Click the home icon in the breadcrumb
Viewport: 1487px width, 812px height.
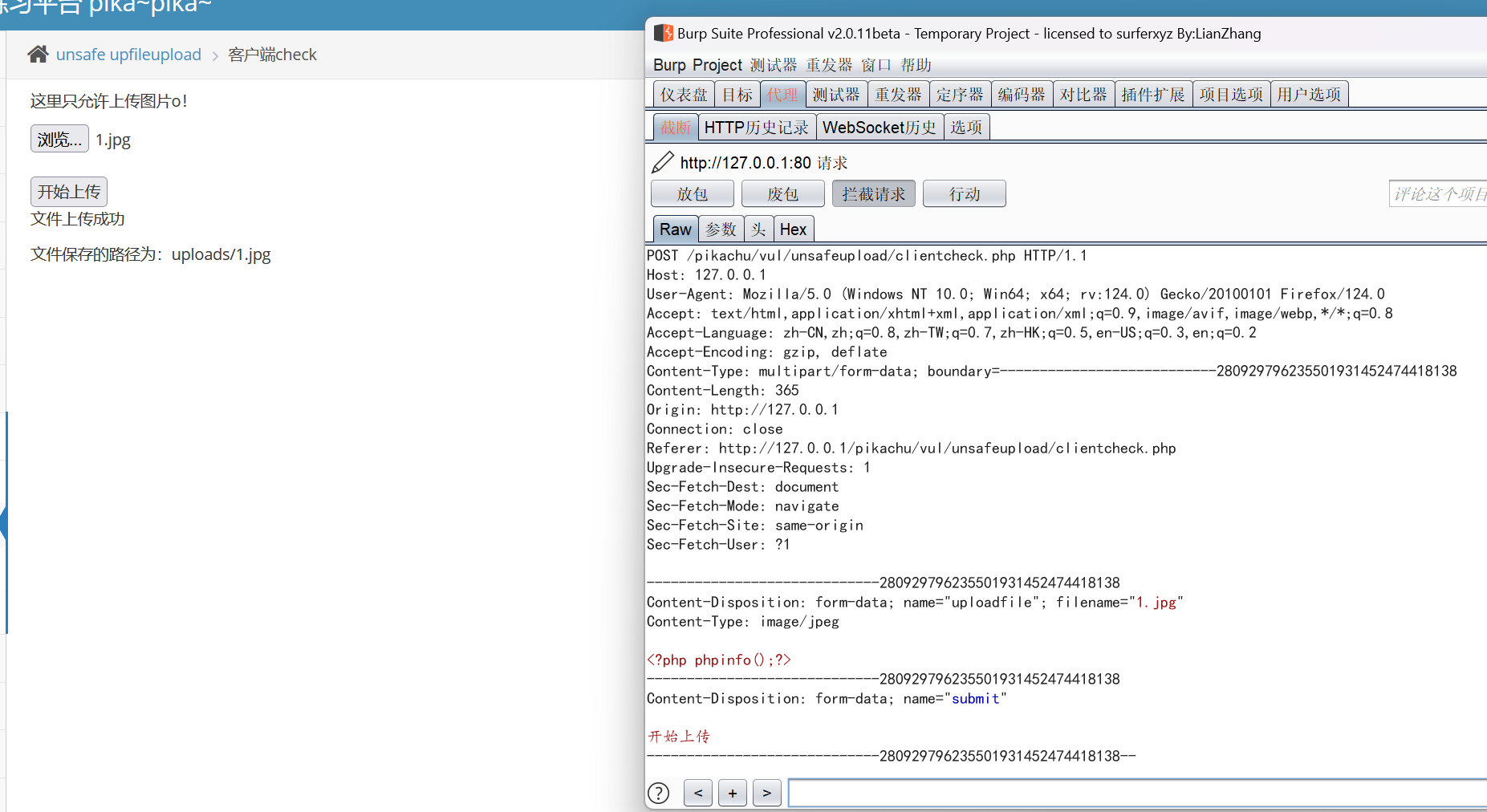38,54
